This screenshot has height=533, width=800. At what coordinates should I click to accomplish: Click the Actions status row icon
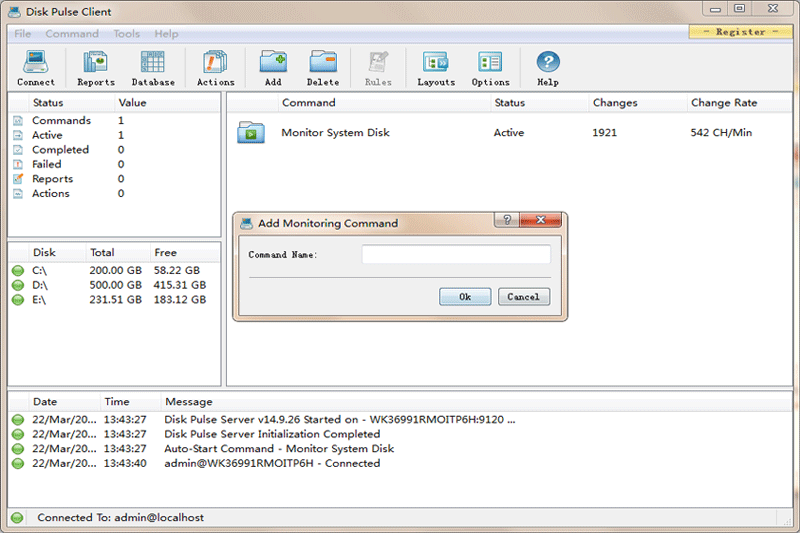click(18, 193)
